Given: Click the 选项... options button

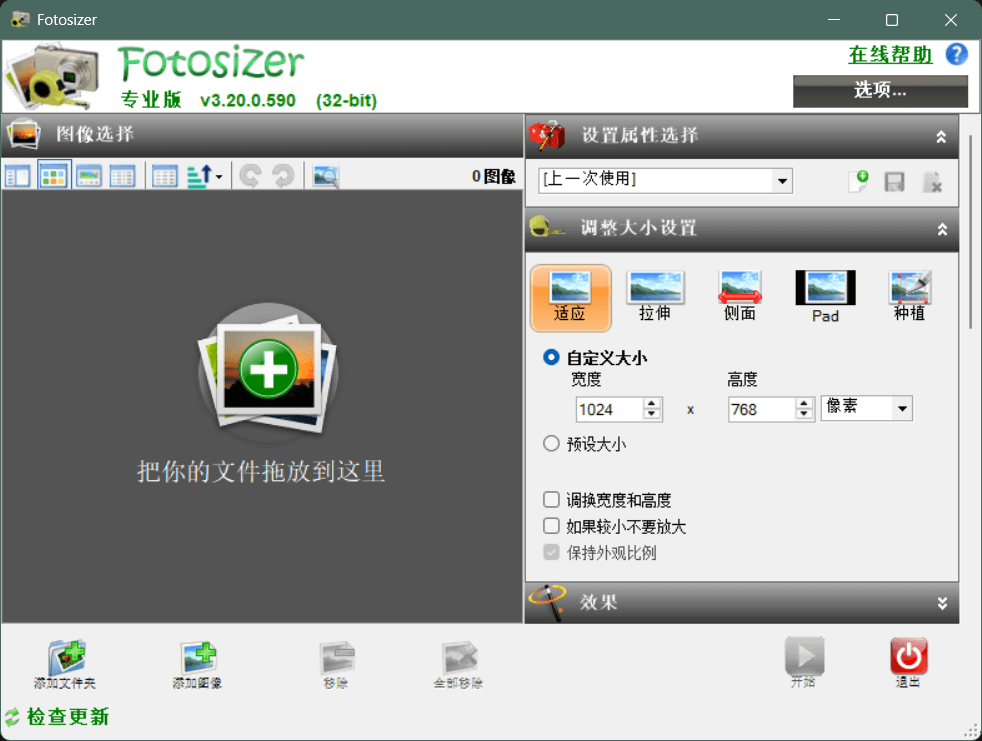Looking at the screenshot, I should click(880, 91).
